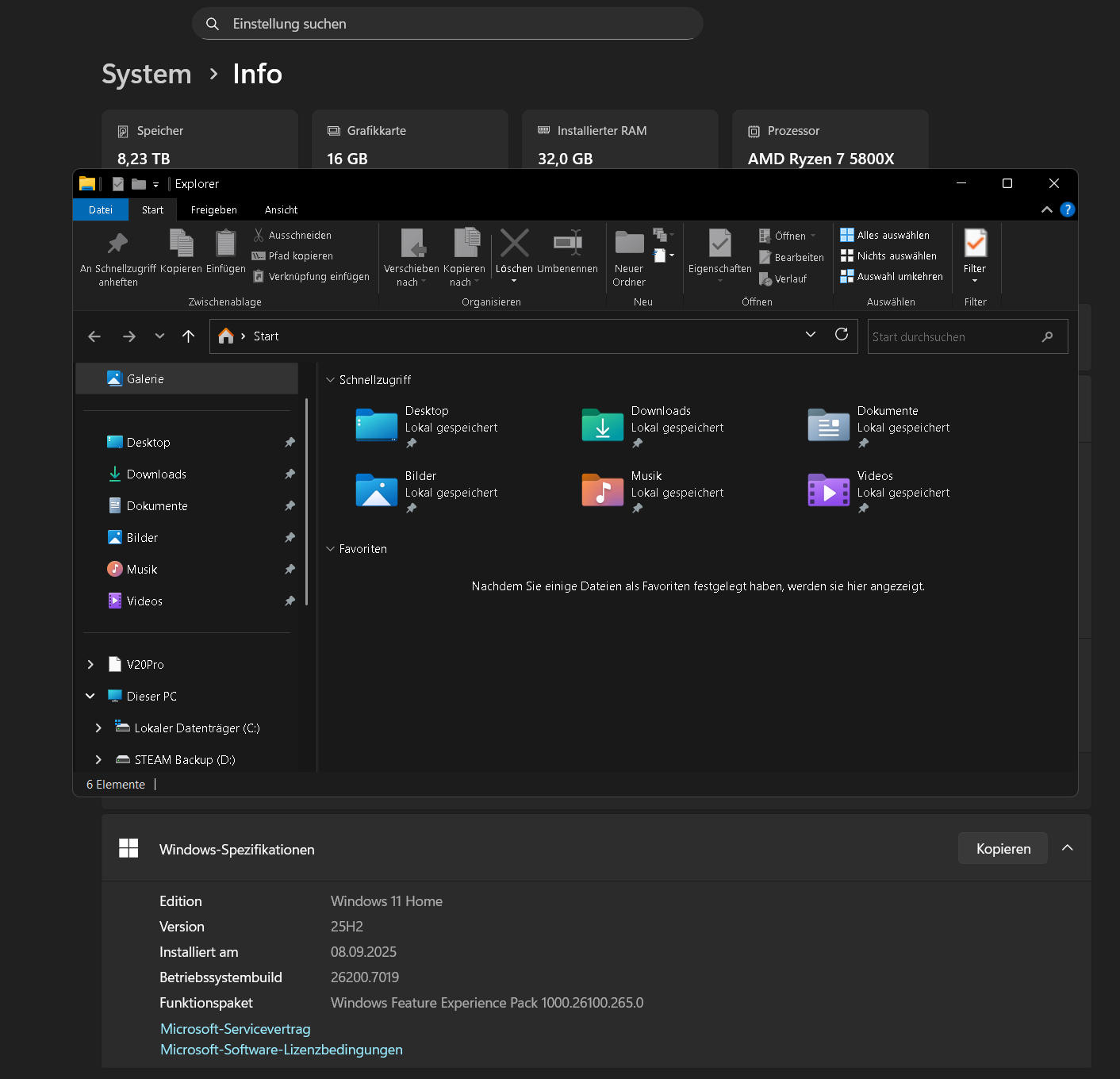1120x1079 pixels.
Task: Click Ausschneiden scissors command
Action: click(292, 235)
